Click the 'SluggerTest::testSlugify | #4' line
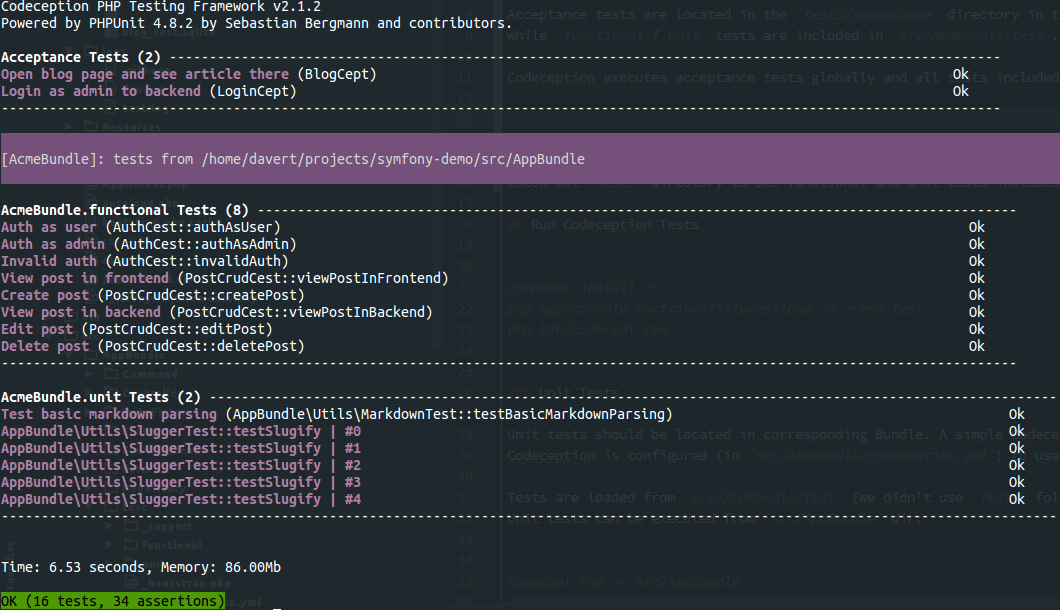 coord(181,498)
